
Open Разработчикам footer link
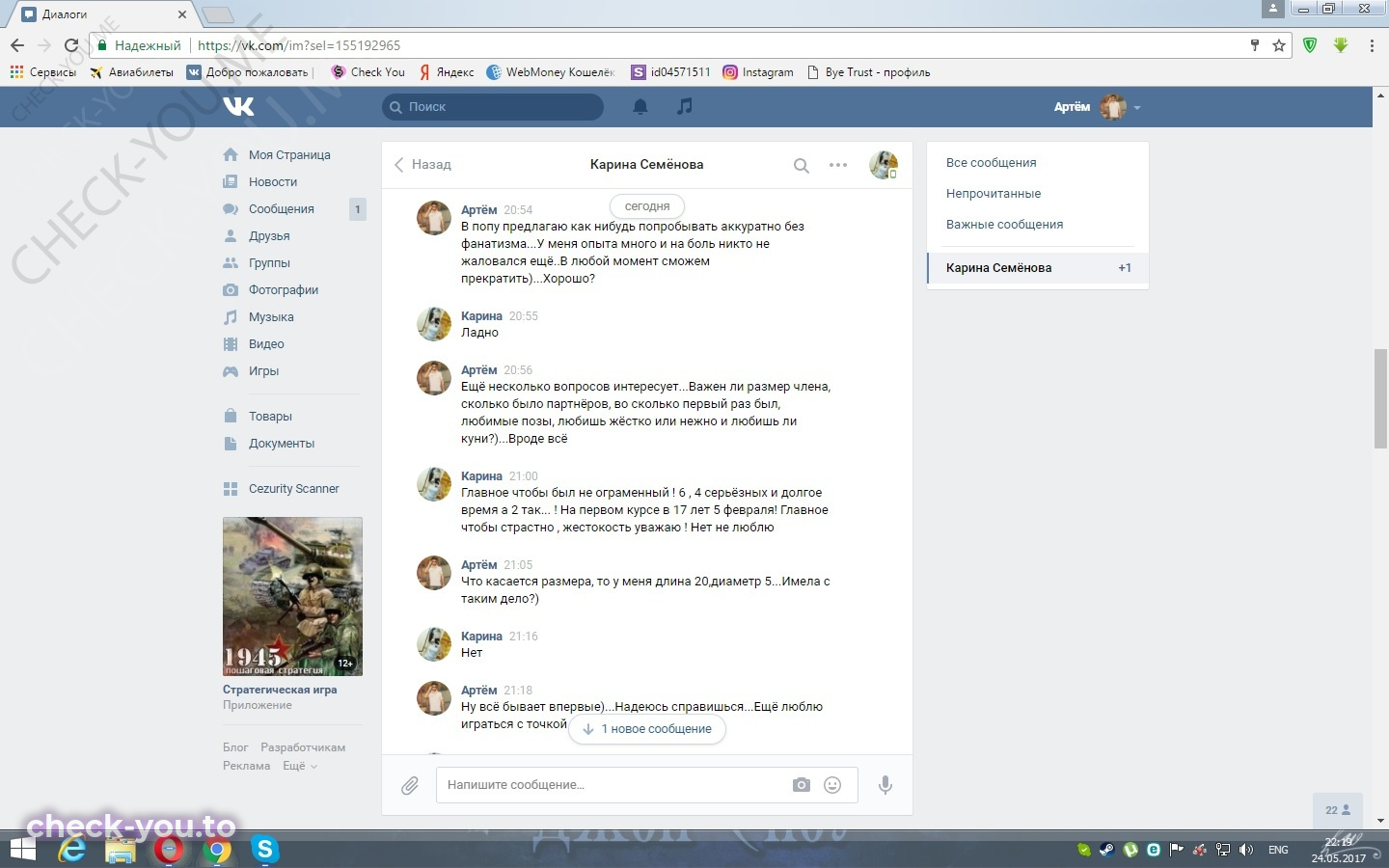303,747
